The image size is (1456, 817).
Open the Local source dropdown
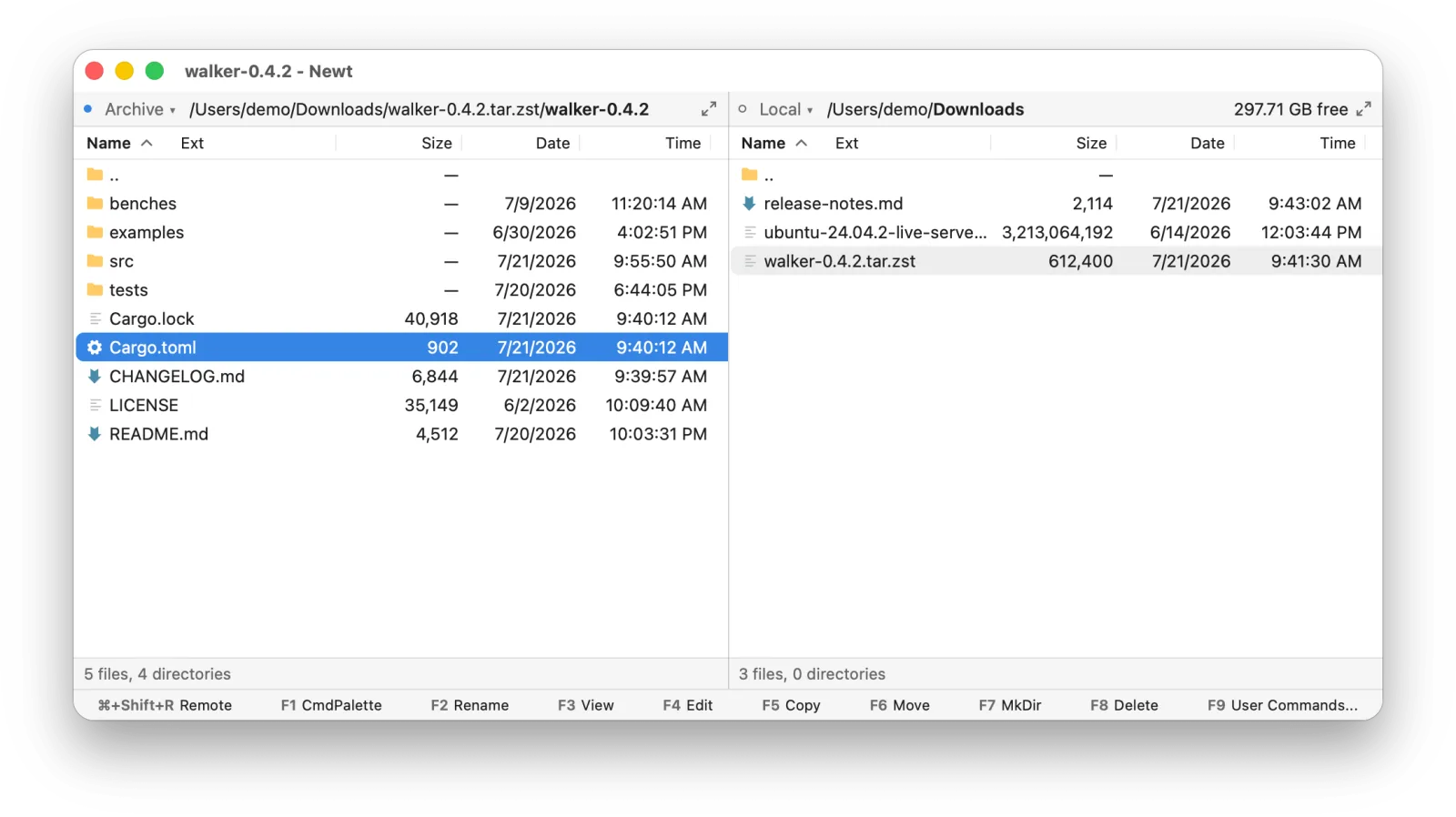pos(786,109)
